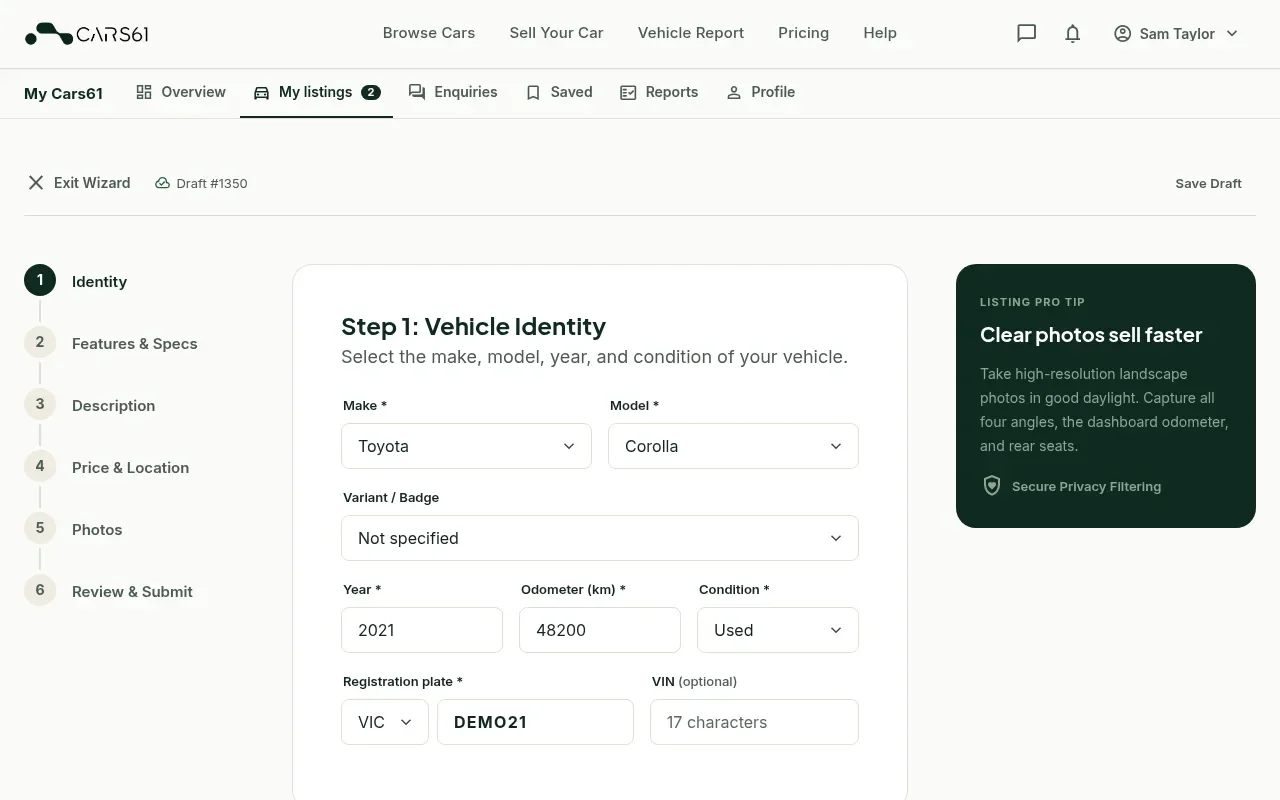Go to step 3 circle
Screen dimensions: 1280x800
pos(40,405)
